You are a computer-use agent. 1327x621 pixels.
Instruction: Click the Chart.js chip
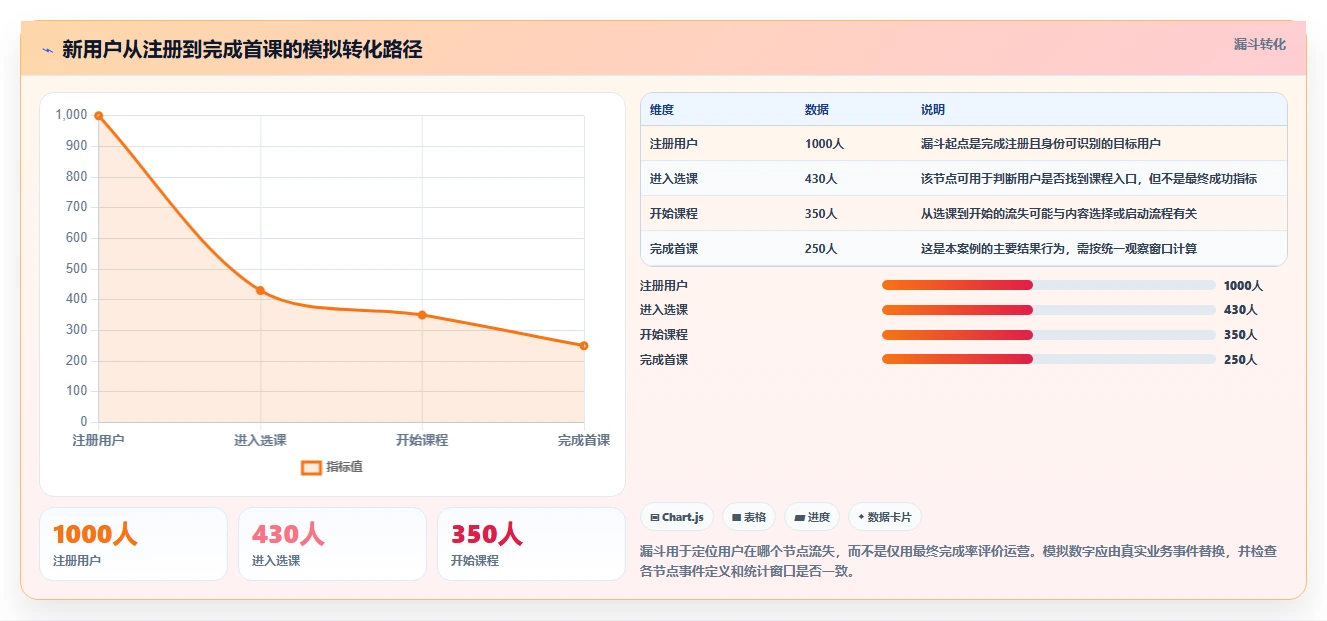coord(677,517)
